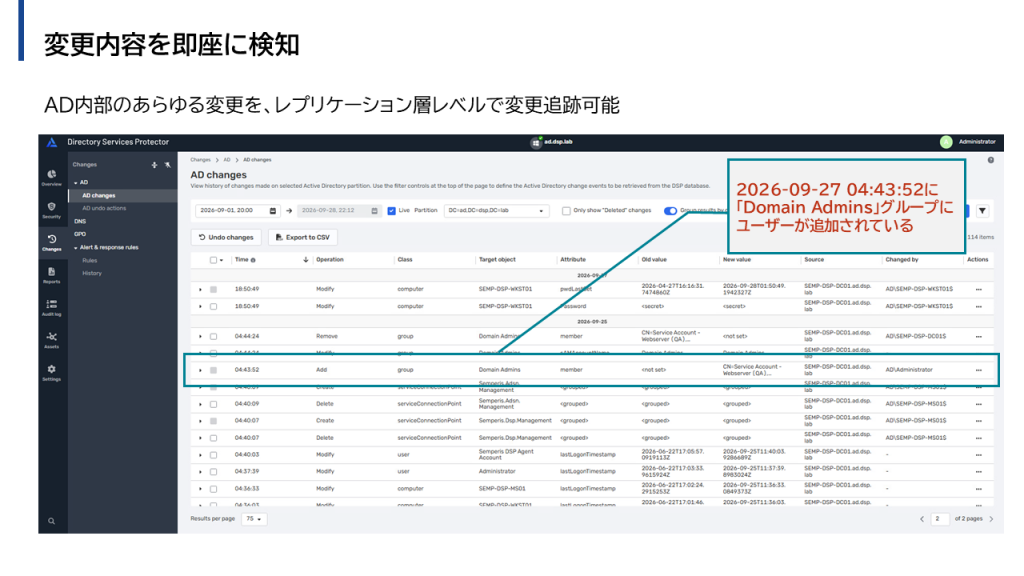Expand the 18:50:49 pwdLastSet row
Viewport: 1024px width, 576px height.
pos(200,289)
